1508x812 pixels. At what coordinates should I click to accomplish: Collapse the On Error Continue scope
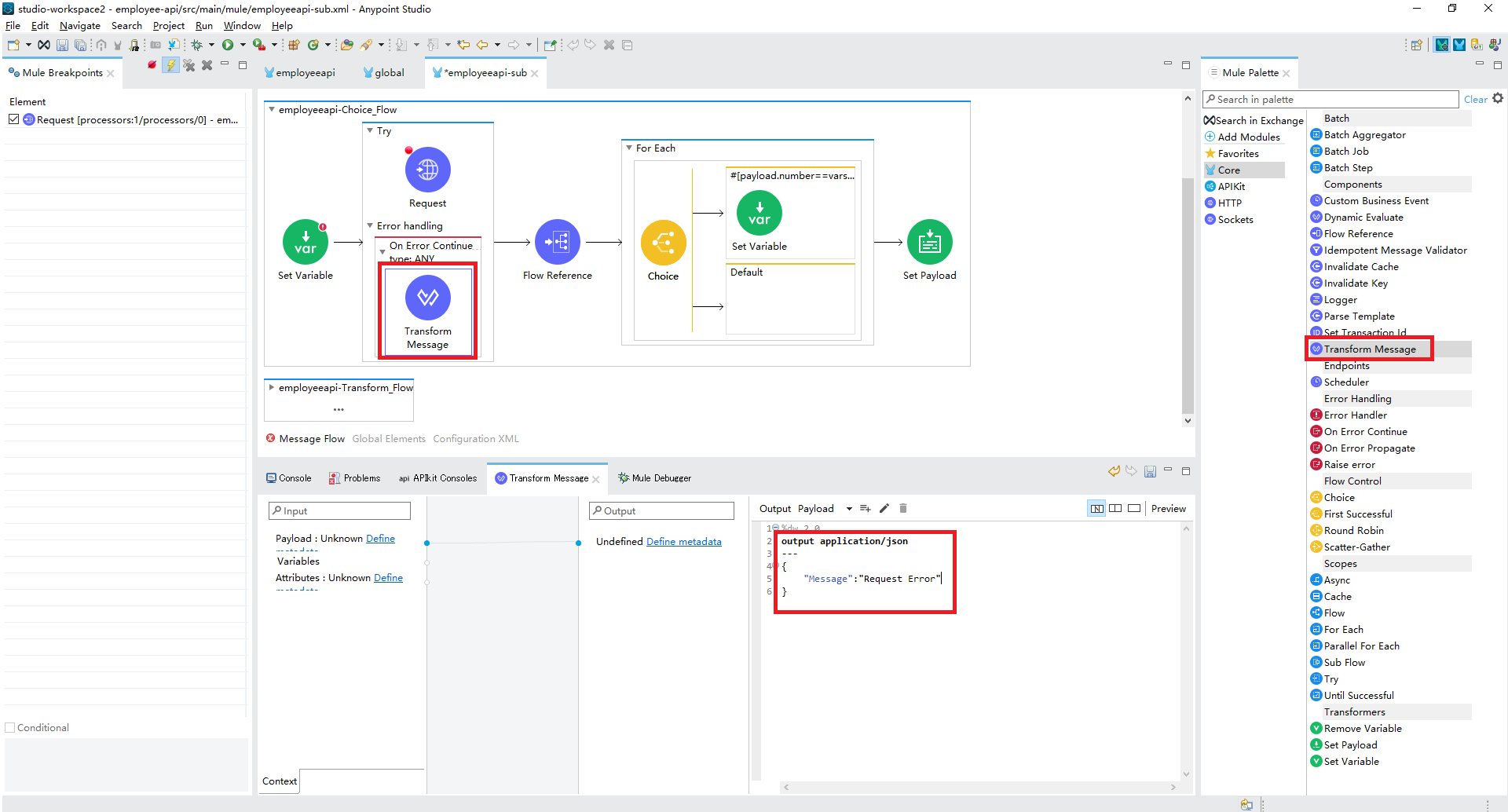(x=382, y=251)
